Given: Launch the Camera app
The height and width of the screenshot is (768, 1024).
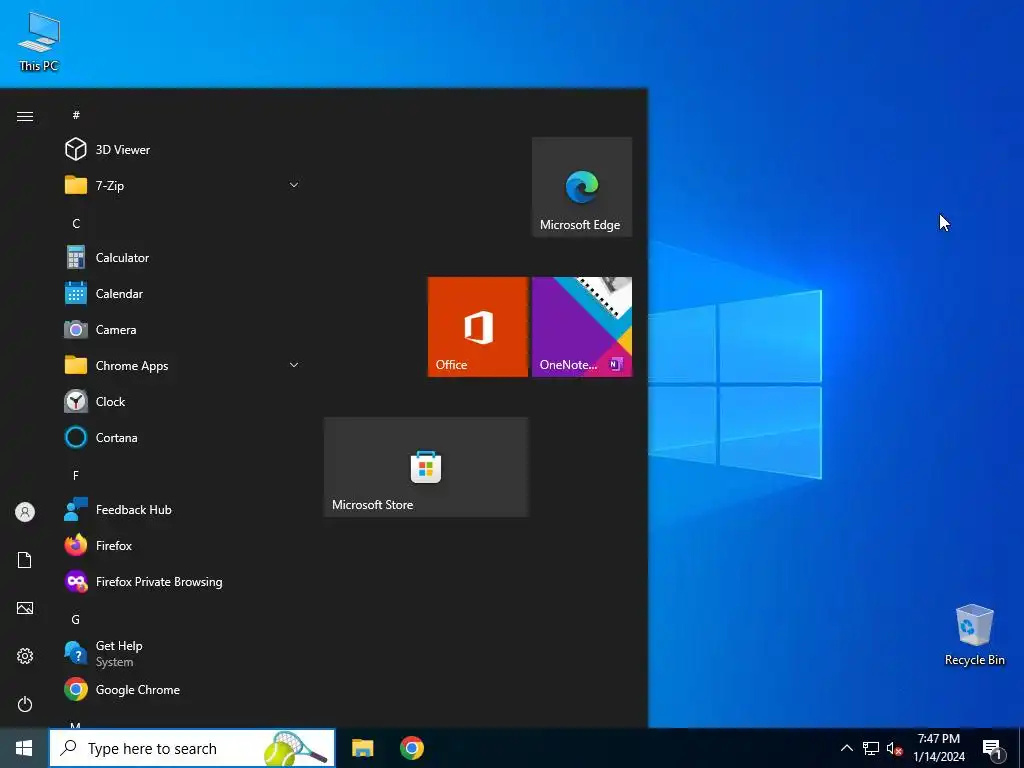Looking at the screenshot, I should (183, 329).
